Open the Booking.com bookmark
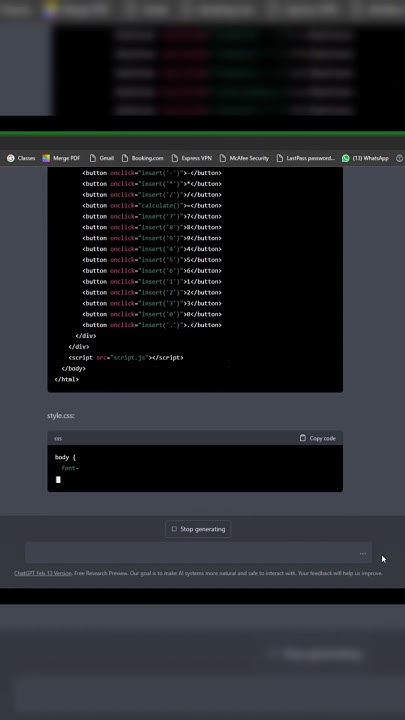This screenshot has width=405, height=720. pos(142,158)
